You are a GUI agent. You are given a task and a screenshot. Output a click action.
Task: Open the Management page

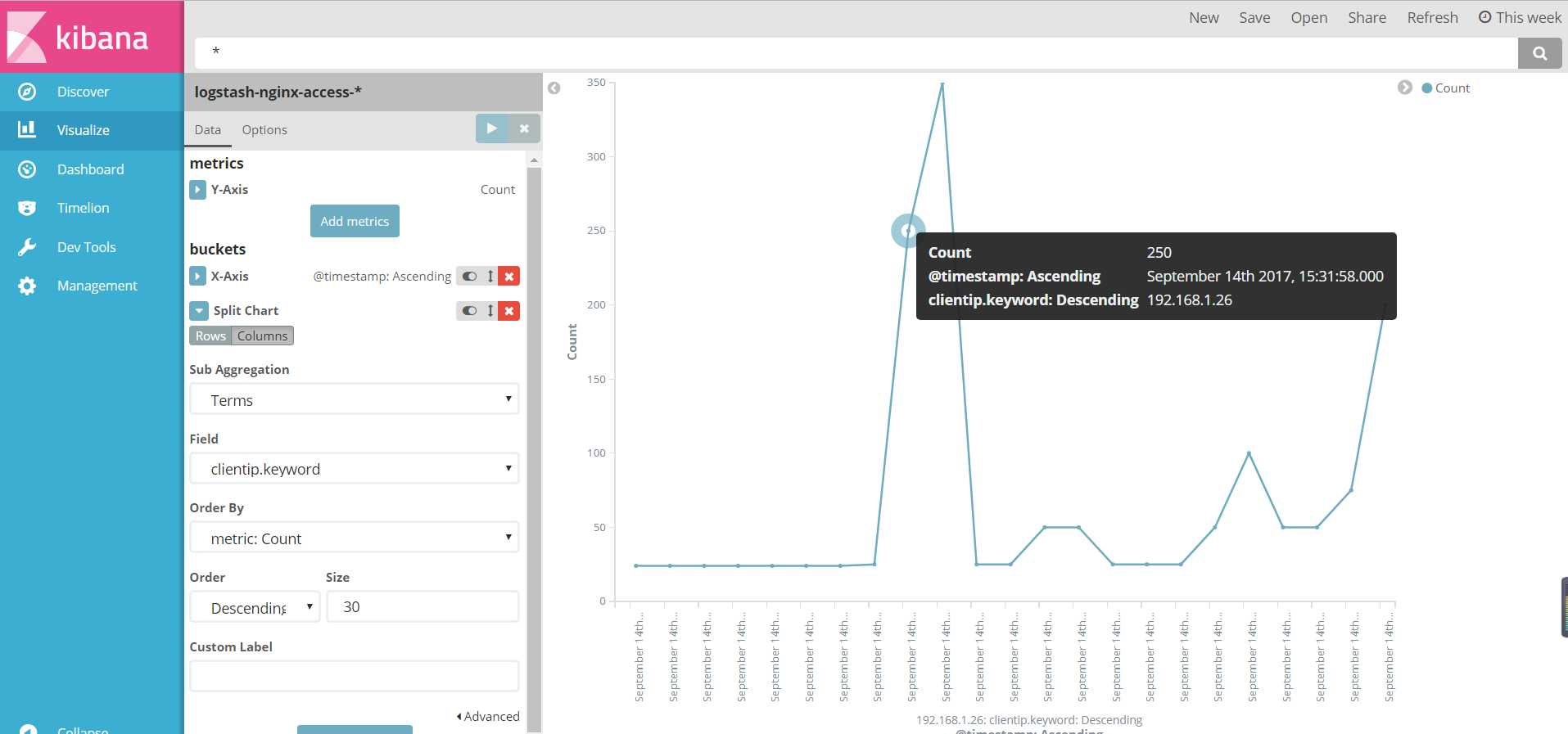coord(97,286)
